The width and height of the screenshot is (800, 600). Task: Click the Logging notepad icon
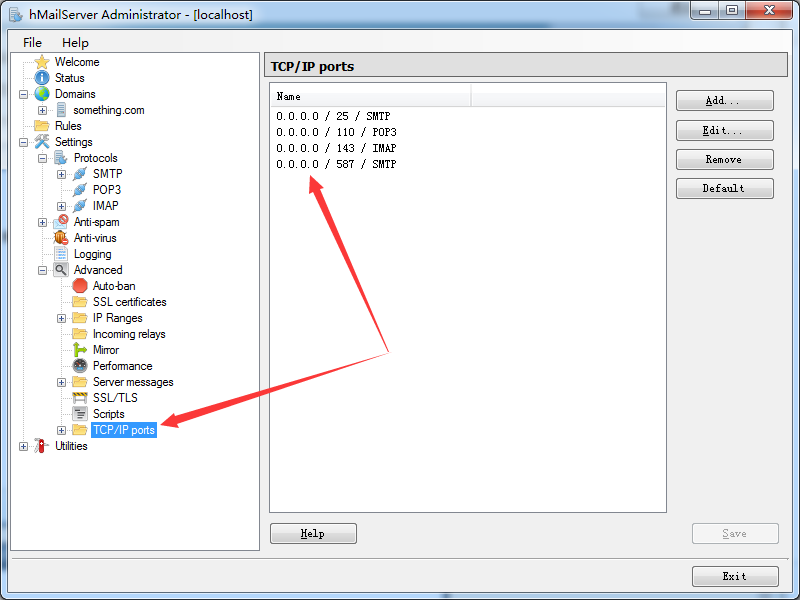[x=61, y=254]
